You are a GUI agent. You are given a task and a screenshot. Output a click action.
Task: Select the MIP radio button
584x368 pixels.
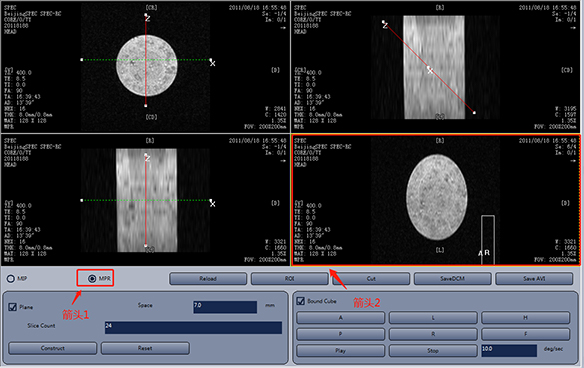[11, 279]
